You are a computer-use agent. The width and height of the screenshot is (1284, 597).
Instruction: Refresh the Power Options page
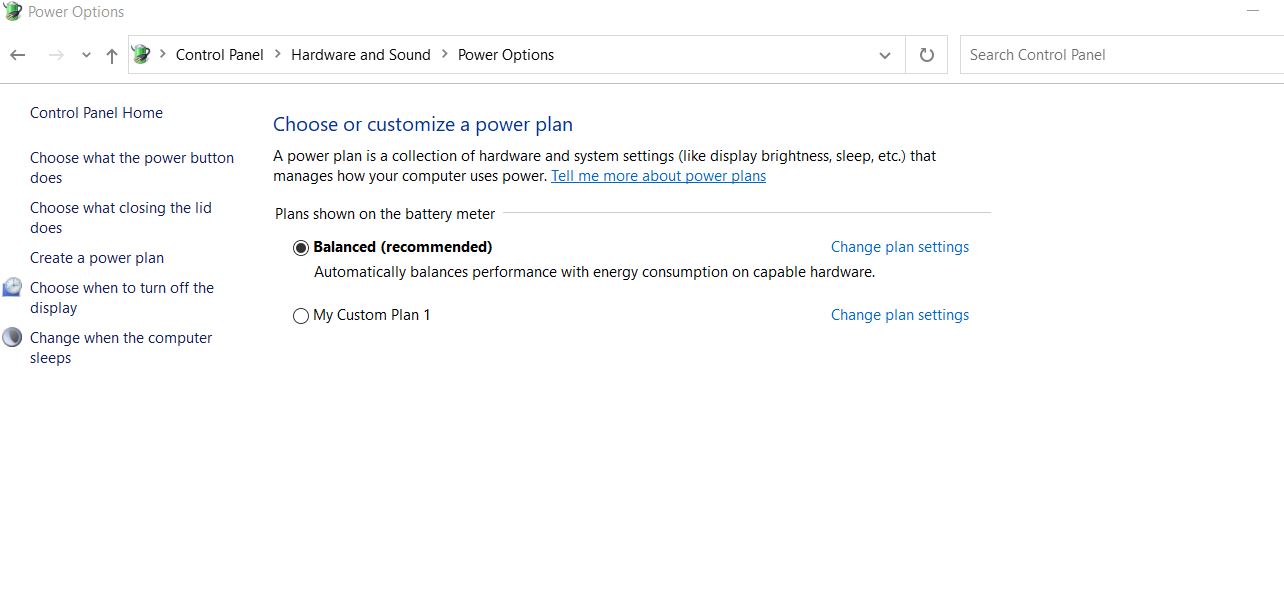click(926, 55)
